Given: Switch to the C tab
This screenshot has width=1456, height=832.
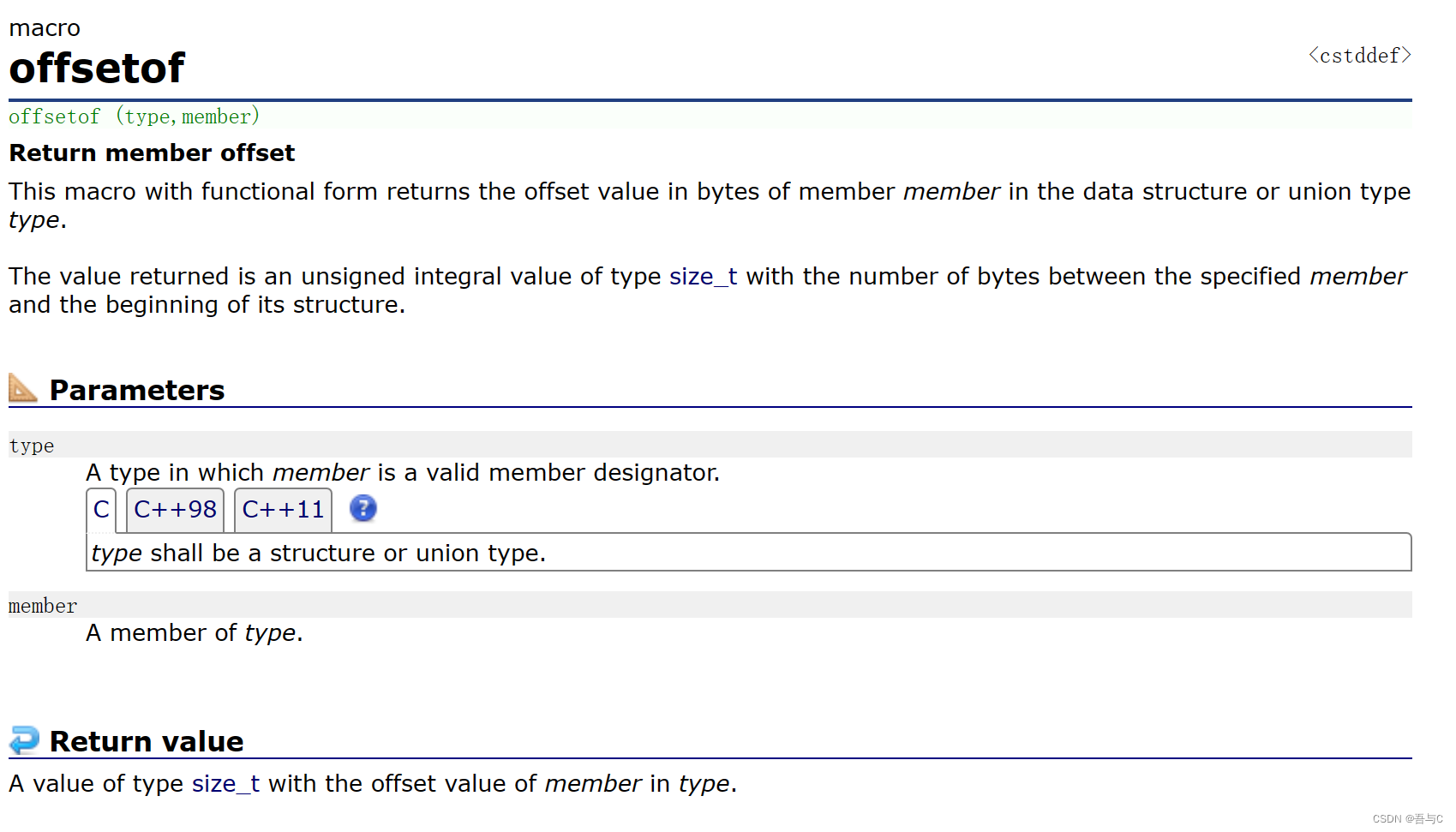Looking at the screenshot, I should coord(101,510).
